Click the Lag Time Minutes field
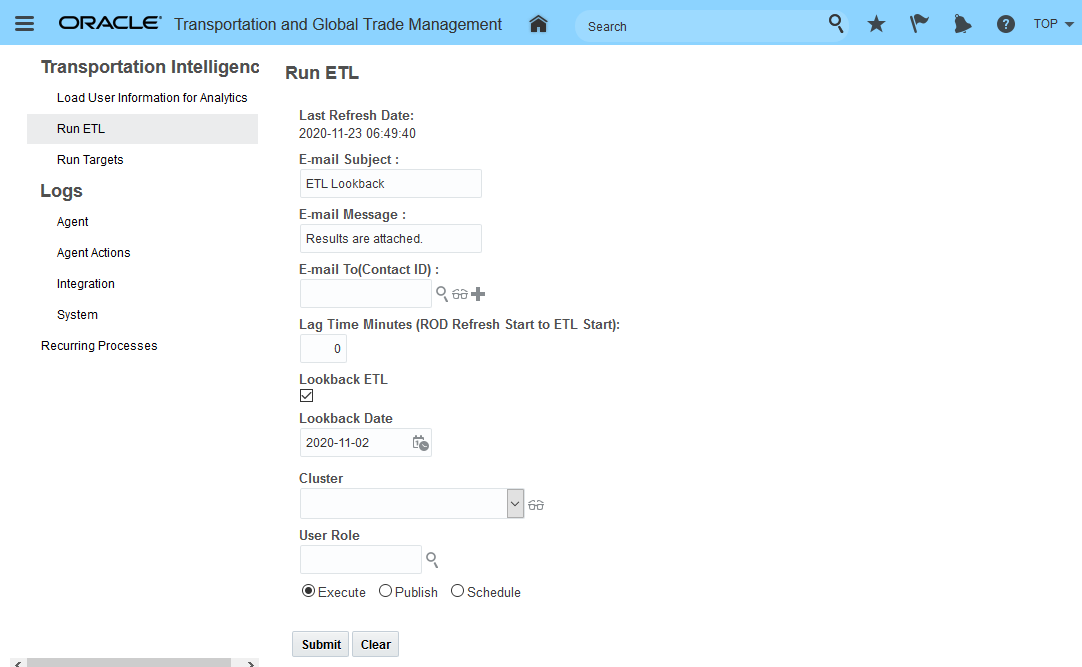1082x667 pixels. point(323,348)
